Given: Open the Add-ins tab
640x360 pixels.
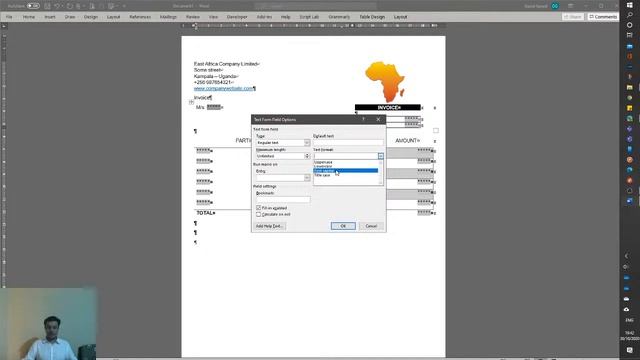Looking at the screenshot, I should coord(264,17).
